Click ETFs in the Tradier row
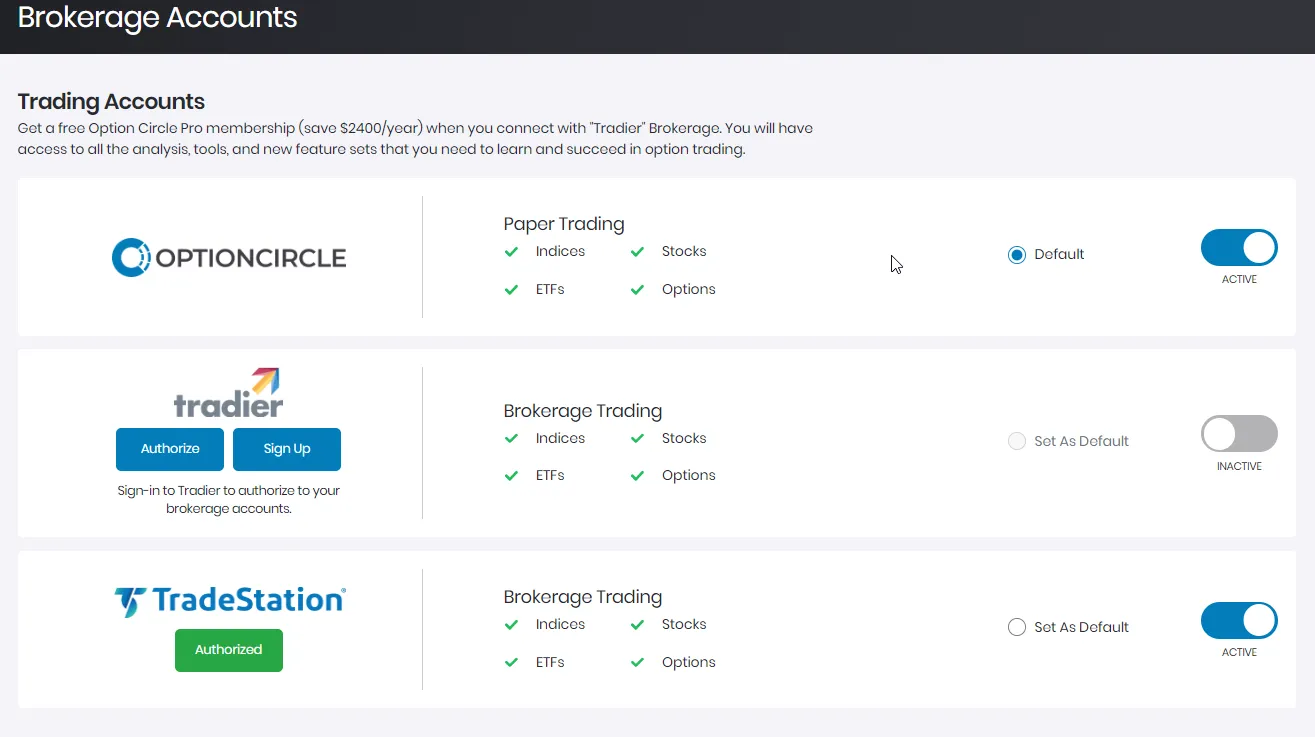 [550, 476]
